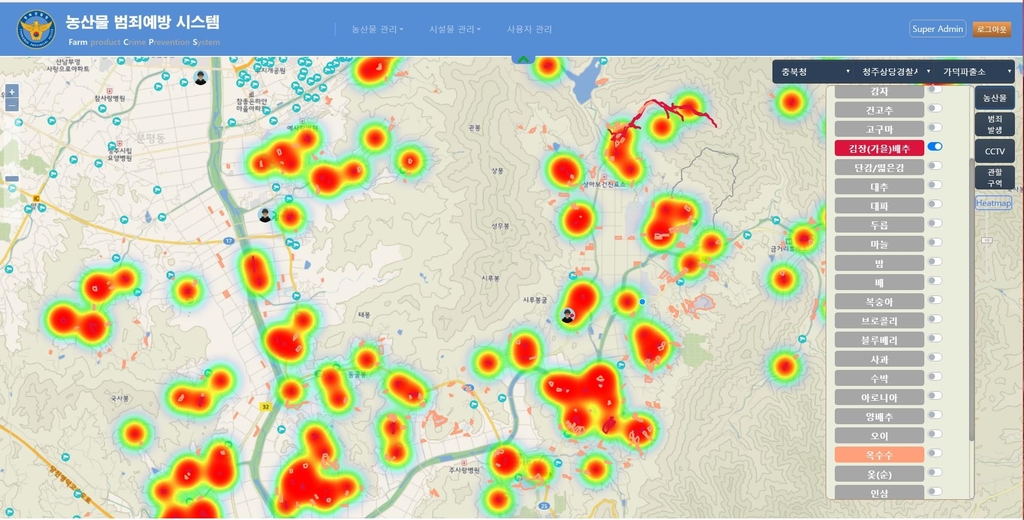Click the 주사랑병원 map label
Image resolution: width=1024 pixels, height=520 pixels.
coord(464,470)
